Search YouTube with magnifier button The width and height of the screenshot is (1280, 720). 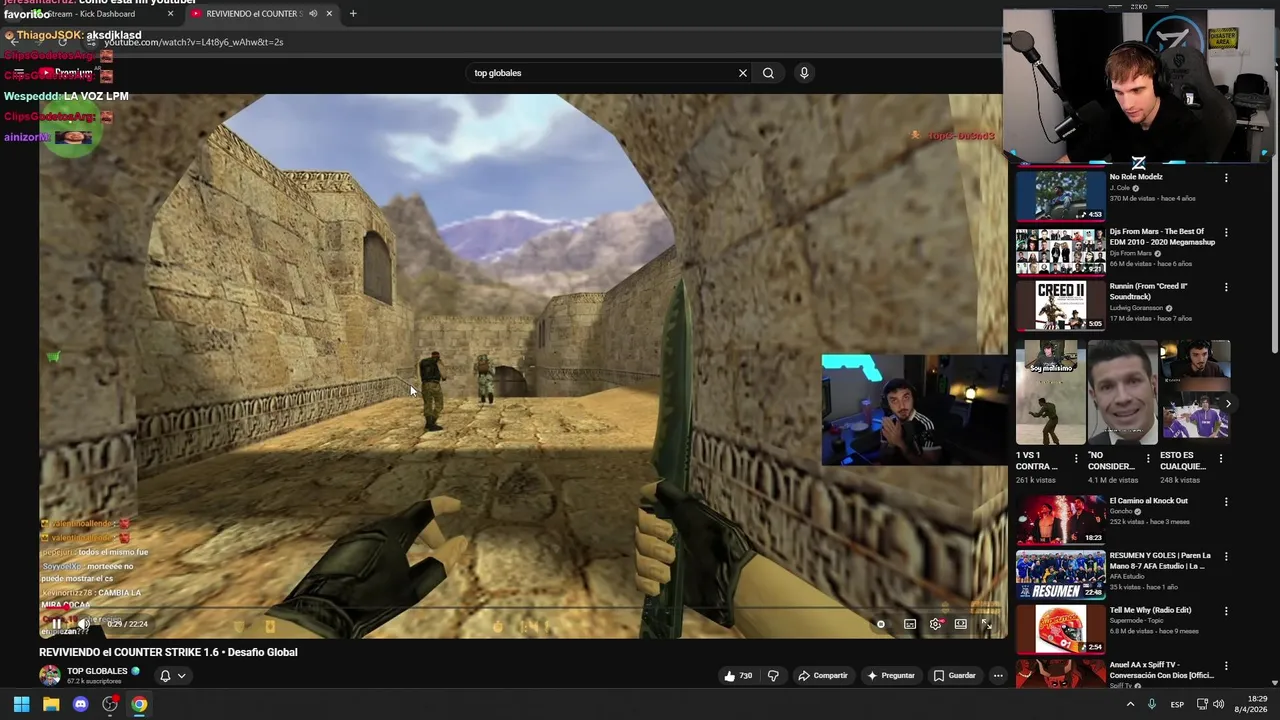click(x=768, y=73)
